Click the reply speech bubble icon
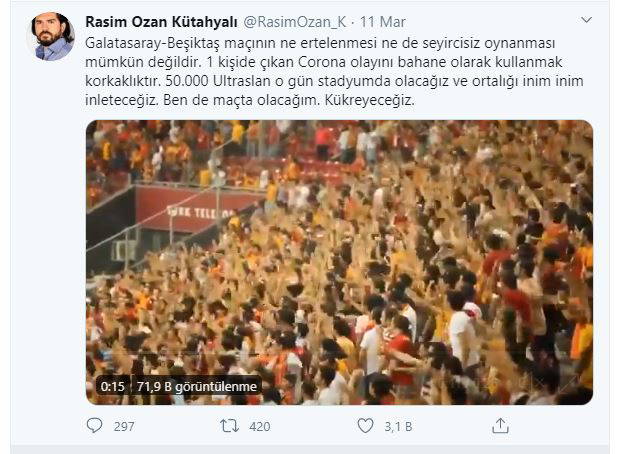Viewport: 622px width, 454px height. 94,426
